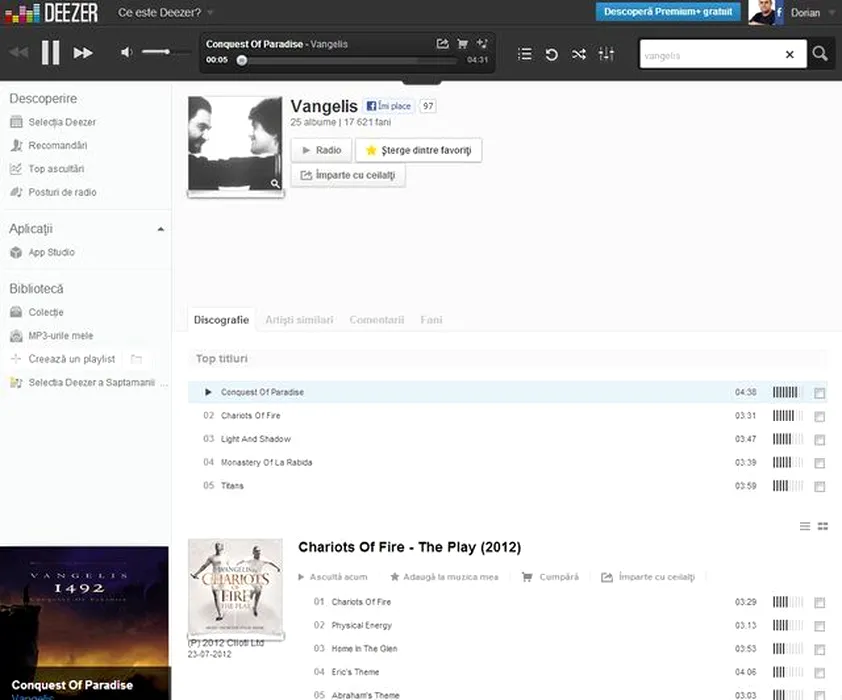
Task: Select Monastery Of La Rabida track
Action: point(507,462)
